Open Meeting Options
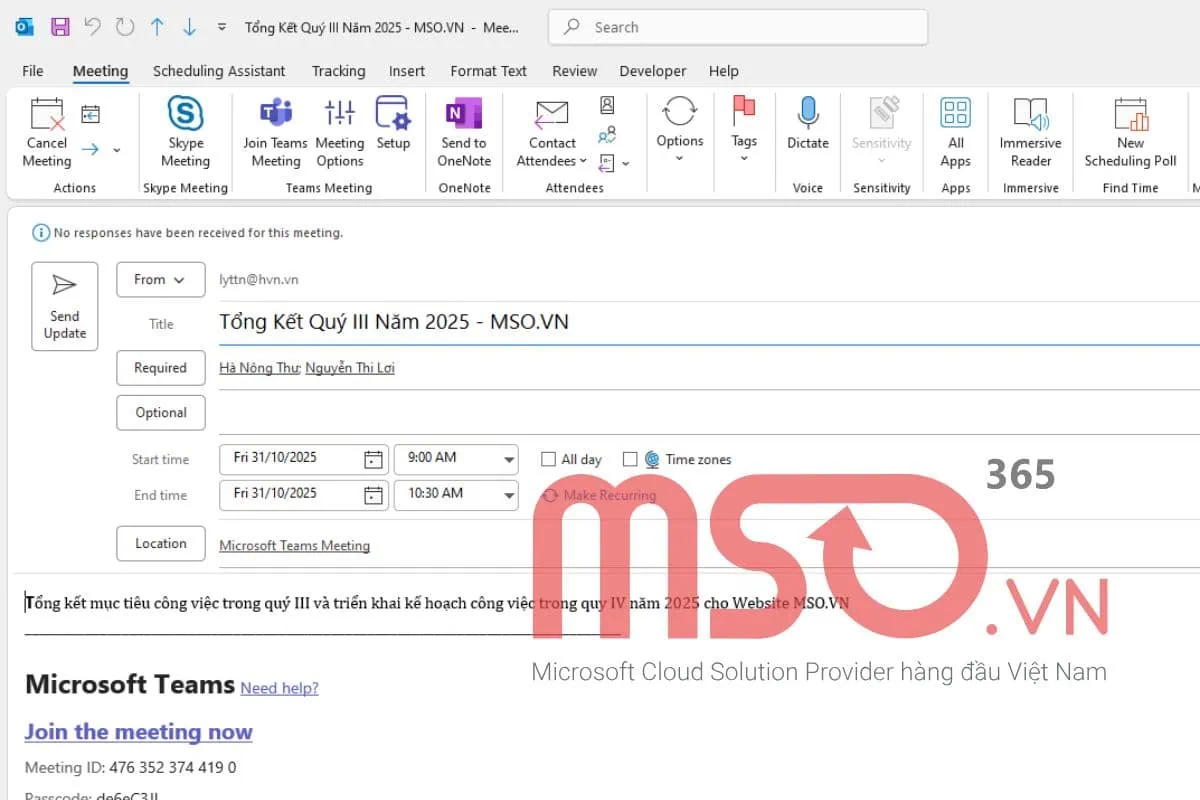 [339, 131]
